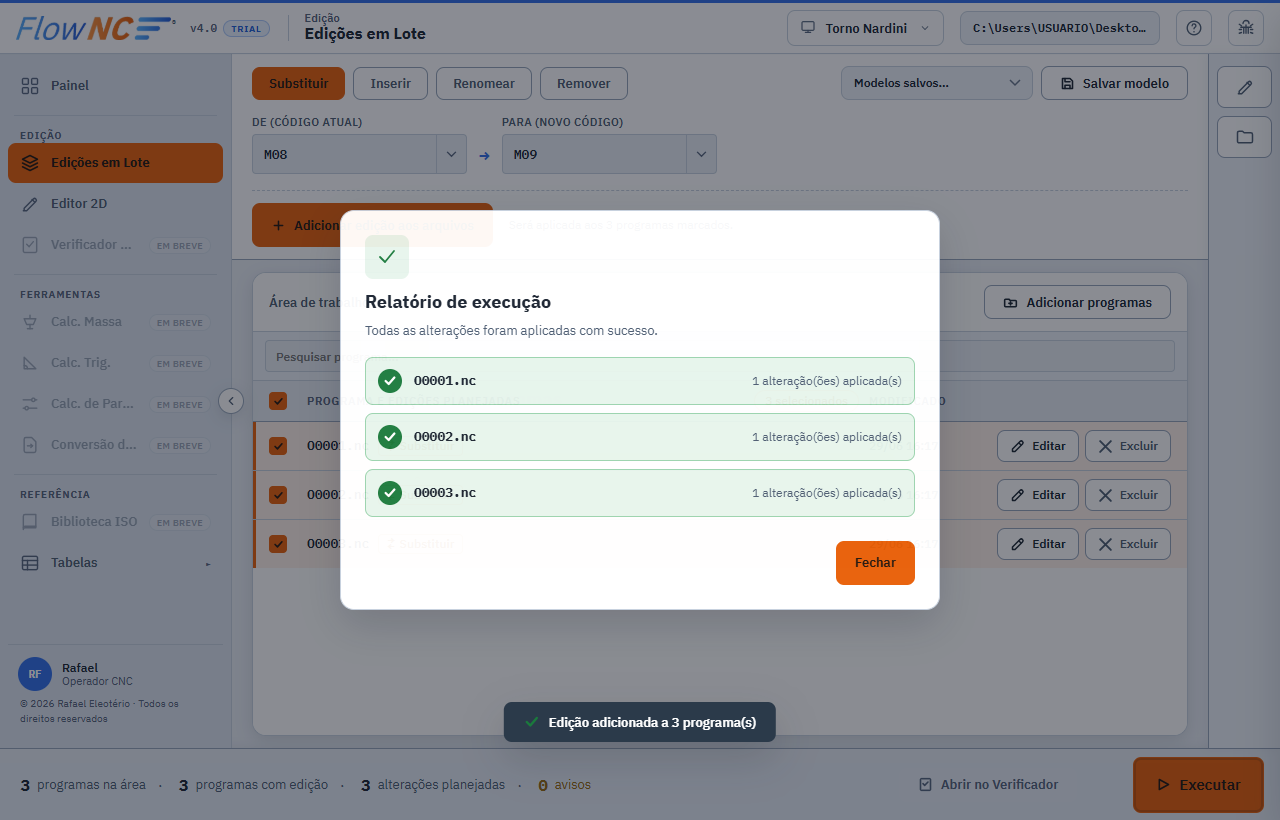Image resolution: width=1280 pixels, height=820 pixels.
Task: Close the execution report with Fechar
Action: click(875, 563)
